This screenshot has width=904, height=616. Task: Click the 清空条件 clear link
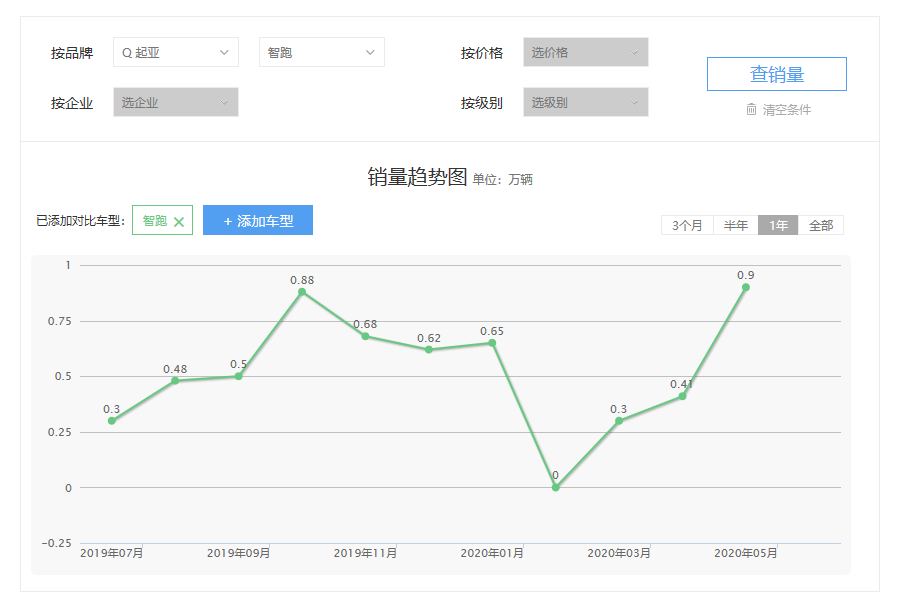click(786, 110)
